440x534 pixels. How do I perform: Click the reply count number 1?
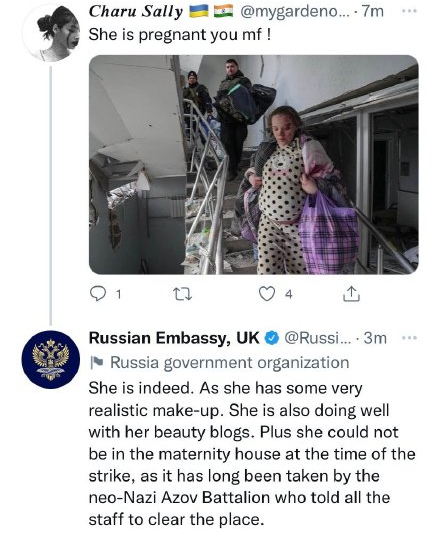[119, 294]
